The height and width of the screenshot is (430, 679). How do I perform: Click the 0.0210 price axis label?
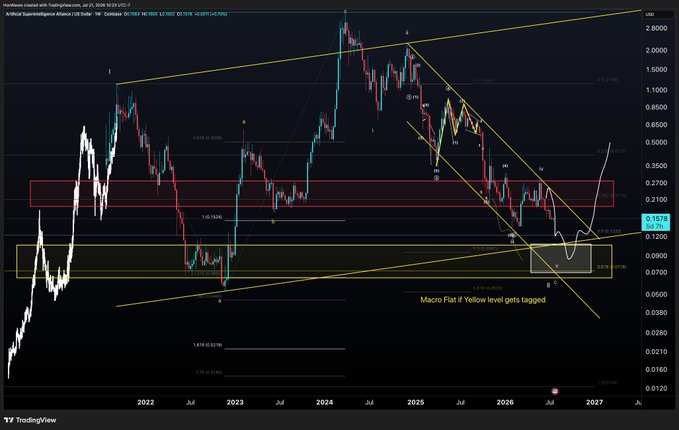click(656, 352)
